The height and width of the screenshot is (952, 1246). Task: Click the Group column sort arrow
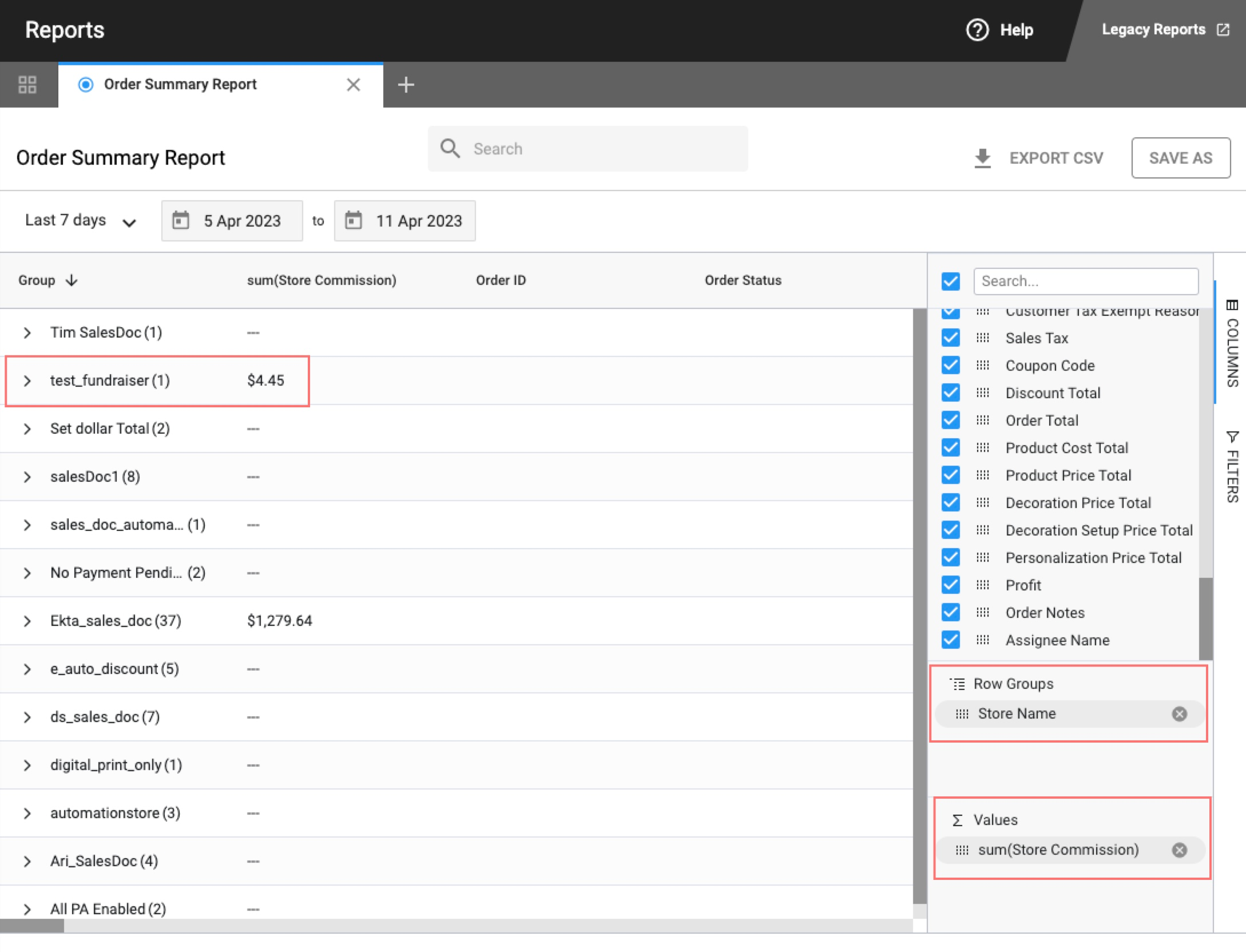point(72,280)
